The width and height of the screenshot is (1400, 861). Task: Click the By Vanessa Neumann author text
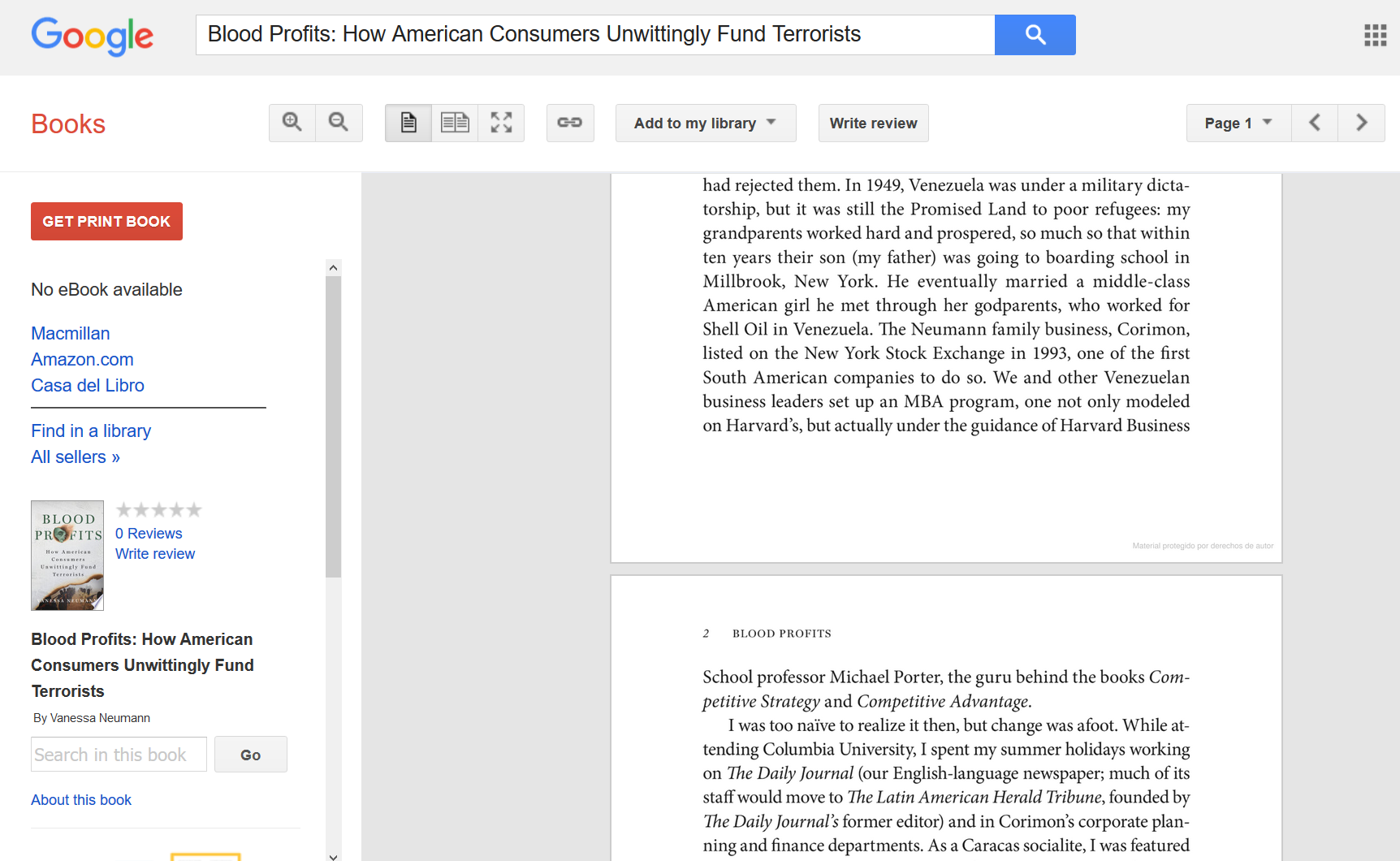point(92,718)
